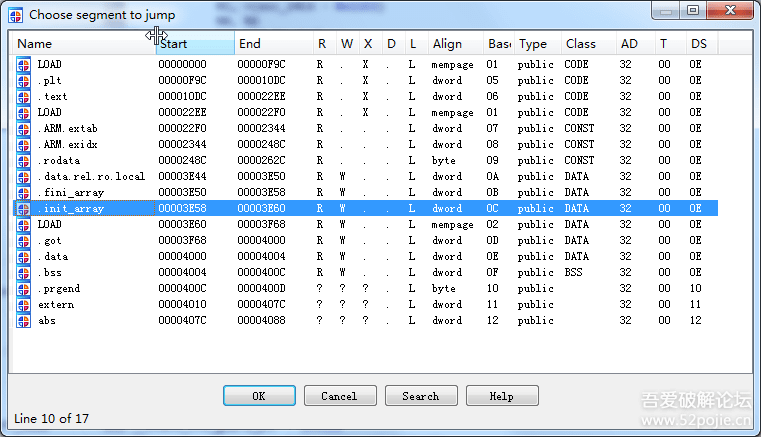Click CONST class in .rodata row
The height and width of the screenshot is (437, 761).
(579, 161)
